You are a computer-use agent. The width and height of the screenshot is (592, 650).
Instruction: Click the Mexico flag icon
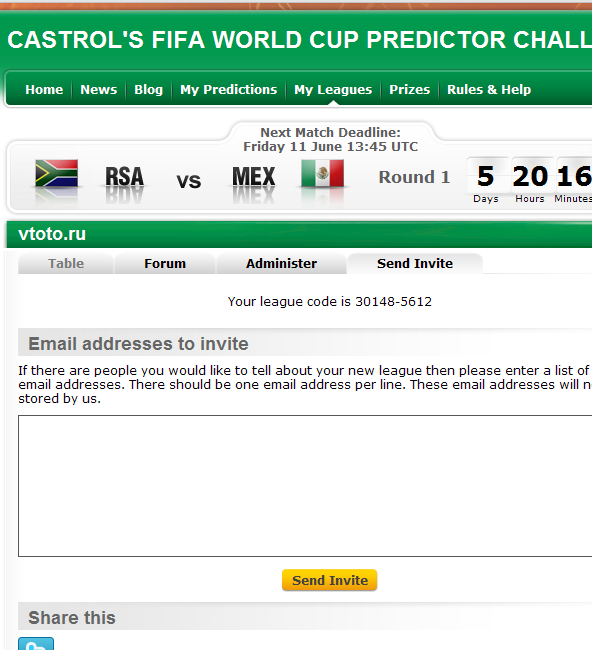(323, 173)
